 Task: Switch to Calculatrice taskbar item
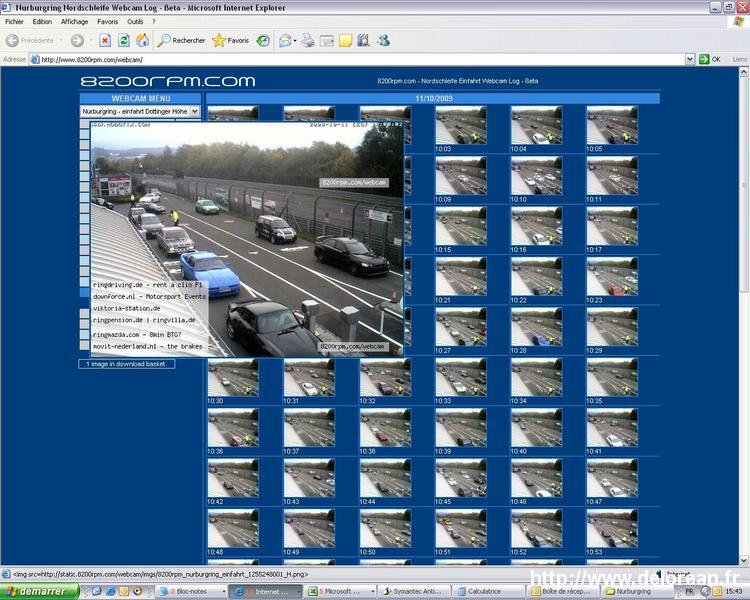click(x=489, y=592)
